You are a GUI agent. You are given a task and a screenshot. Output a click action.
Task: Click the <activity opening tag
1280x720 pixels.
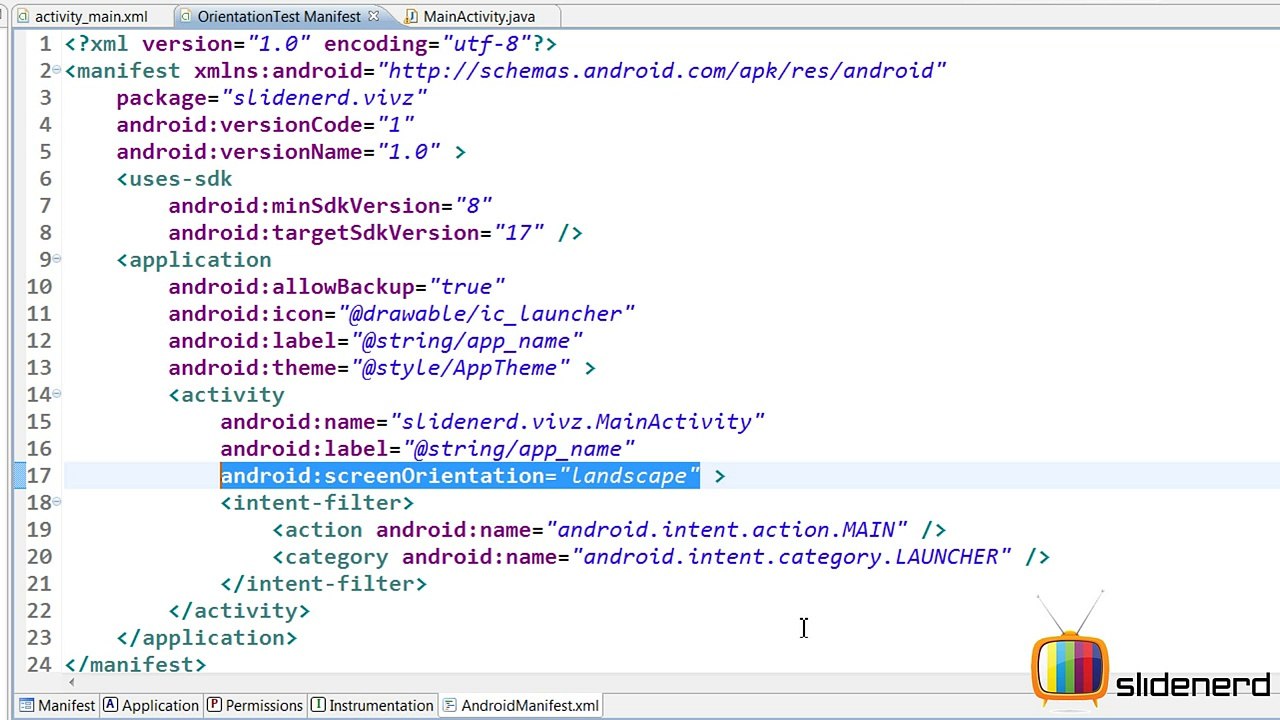pyautogui.click(x=226, y=395)
